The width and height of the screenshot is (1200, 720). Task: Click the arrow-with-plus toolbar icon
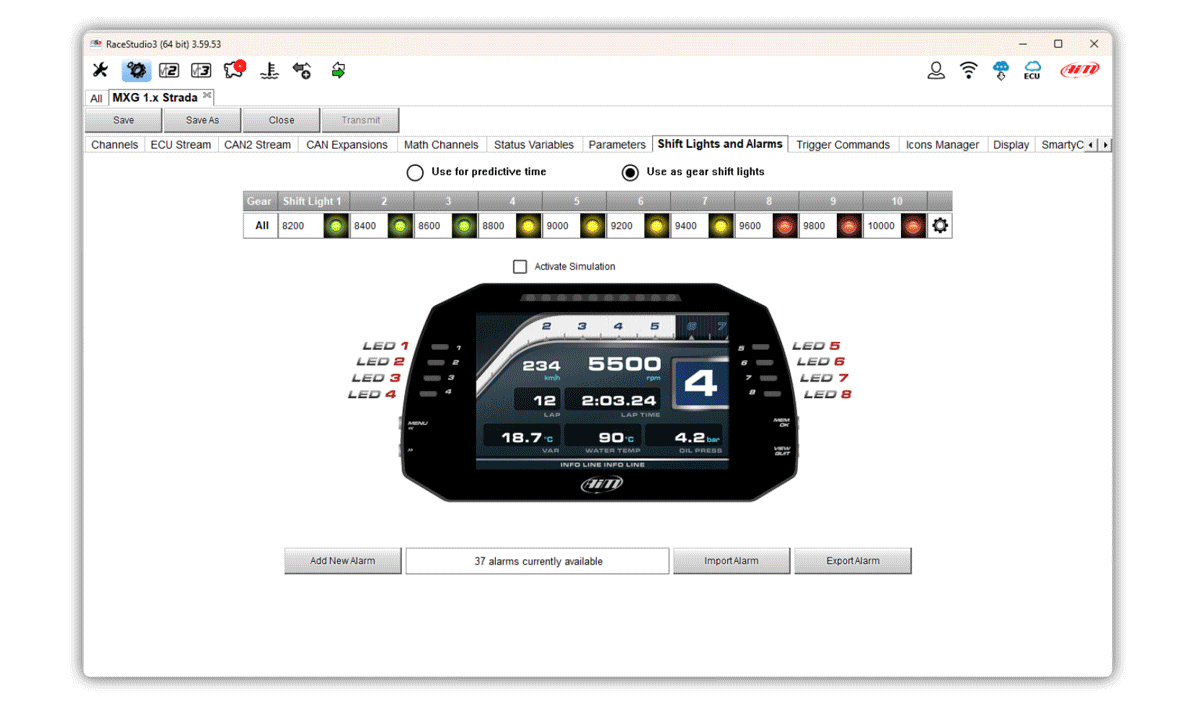pyautogui.click(x=302, y=70)
